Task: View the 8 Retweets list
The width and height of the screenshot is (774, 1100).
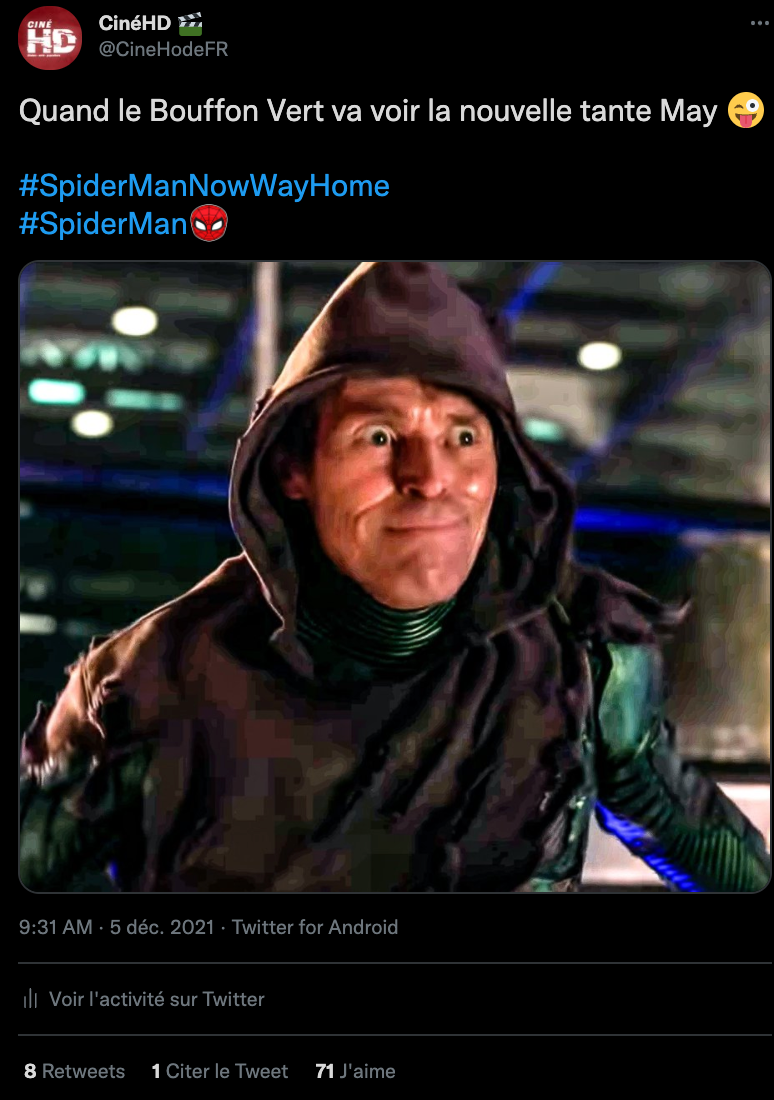Action: pyautogui.click(x=74, y=1071)
